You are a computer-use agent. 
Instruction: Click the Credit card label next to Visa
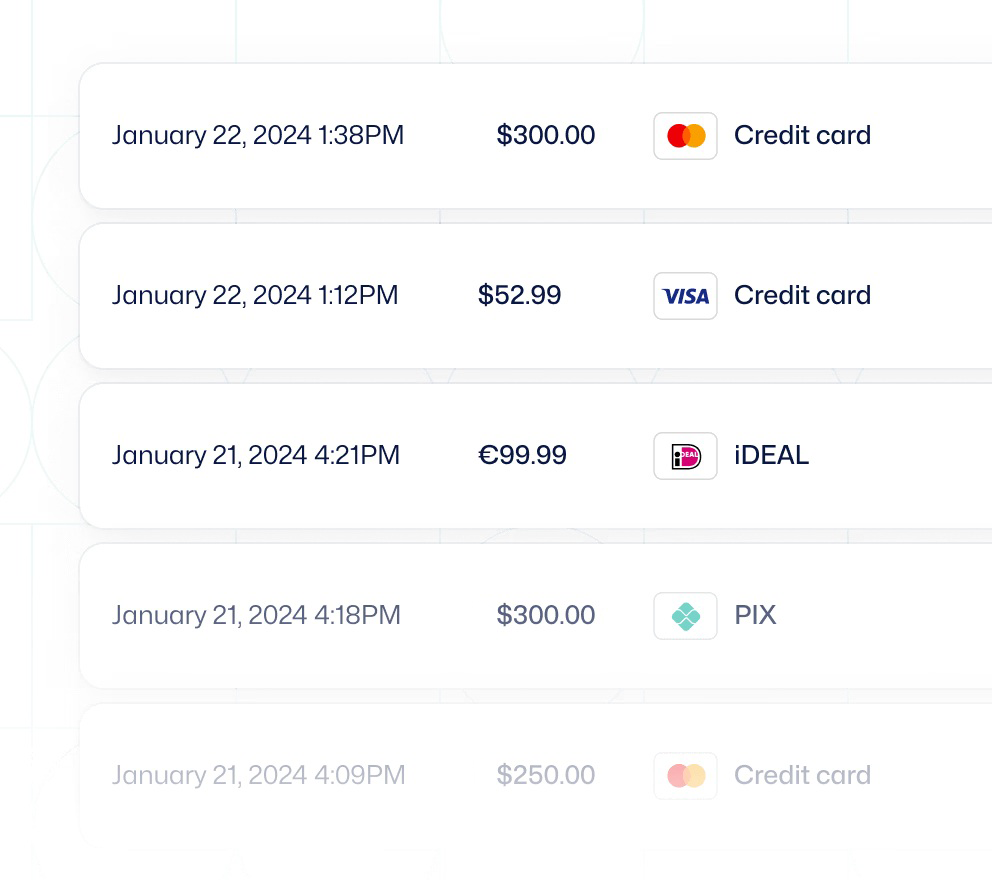pyautogui.click(x=802, y=296)
